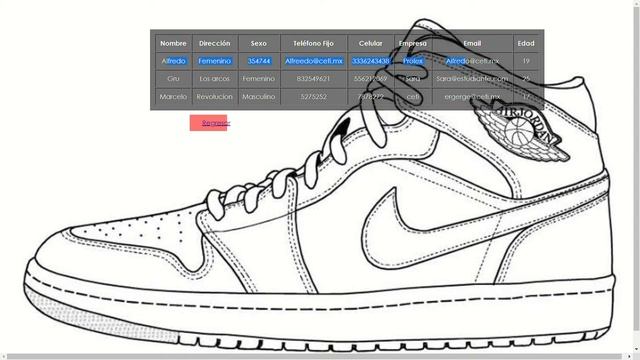
Task: Click the Prolex cell
Action: (413, 61)
